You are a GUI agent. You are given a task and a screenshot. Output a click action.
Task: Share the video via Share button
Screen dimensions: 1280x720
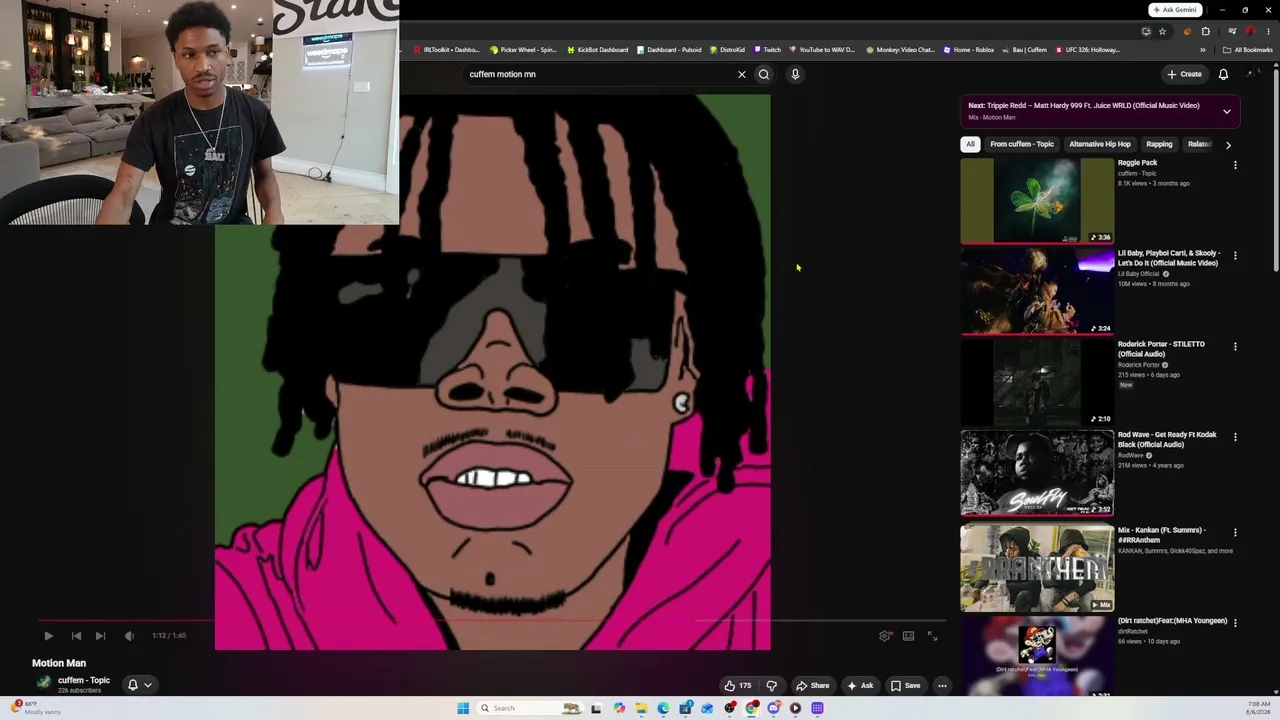[x=812, y=685]
